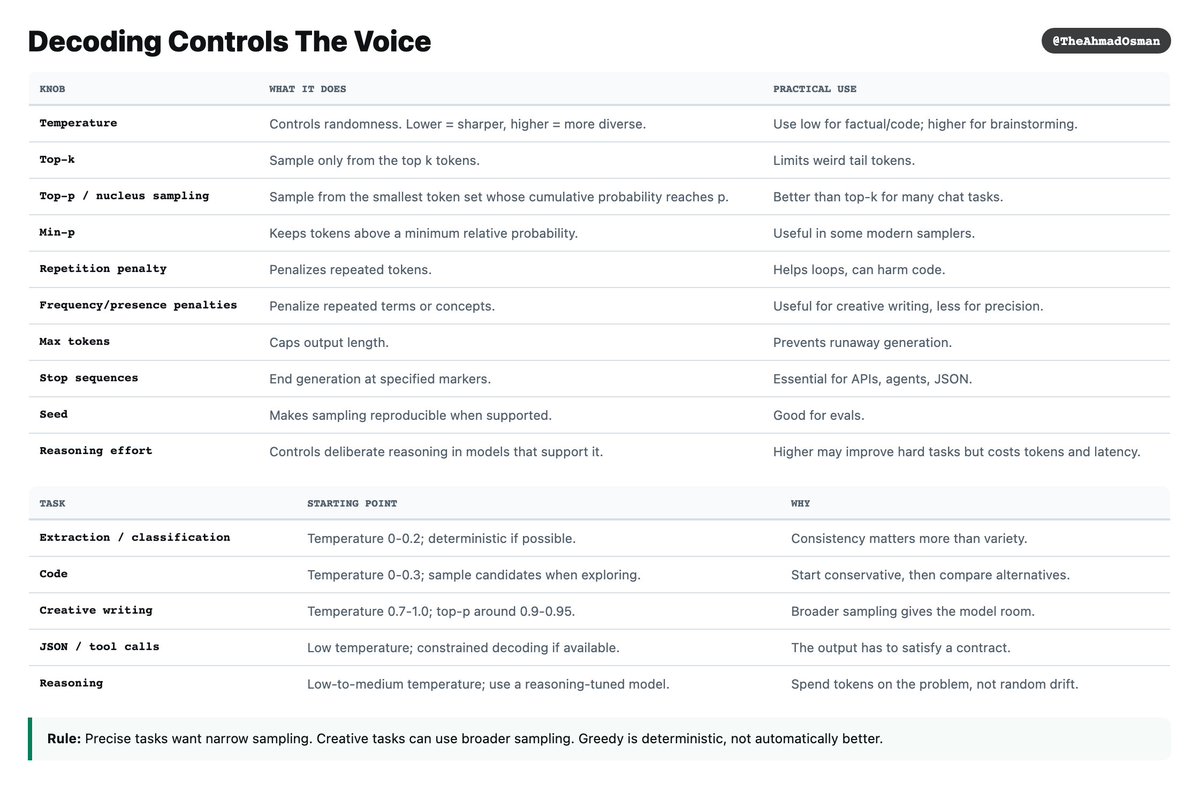1199x785 pixels.
Task: Select the KNOB column header
Action: tap(52, 89)
